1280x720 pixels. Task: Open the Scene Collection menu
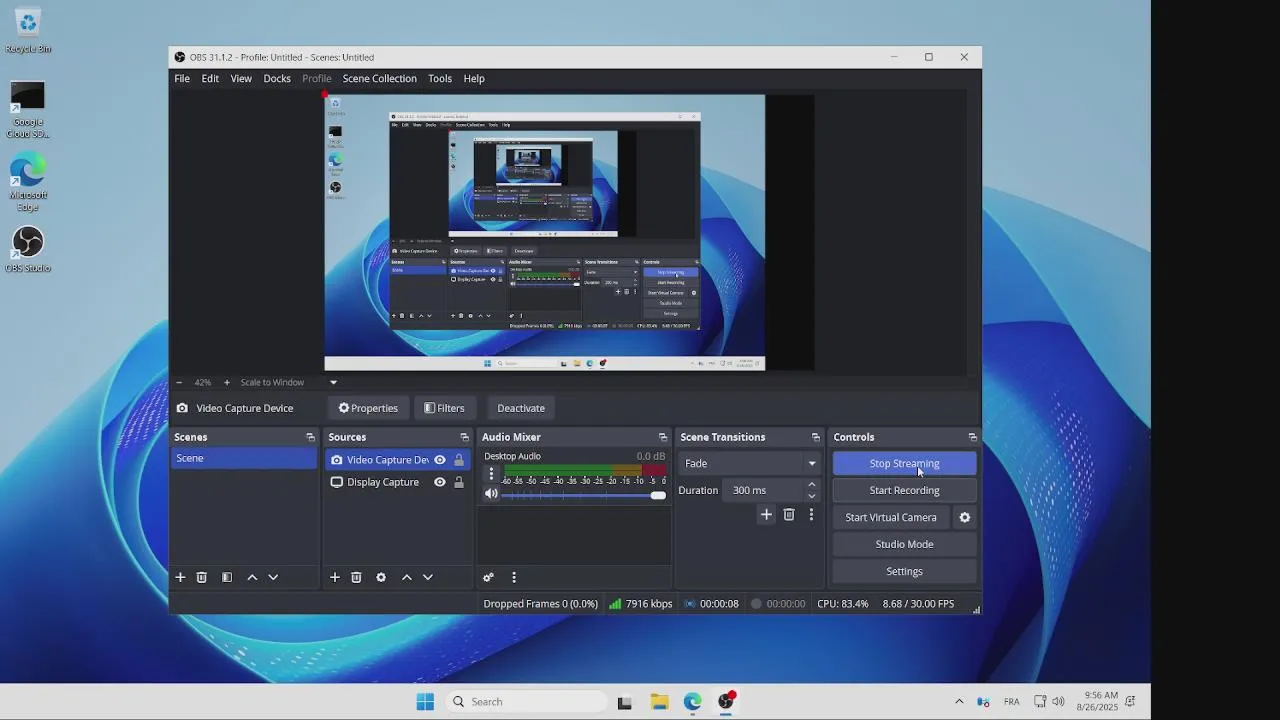click(379, 78)
